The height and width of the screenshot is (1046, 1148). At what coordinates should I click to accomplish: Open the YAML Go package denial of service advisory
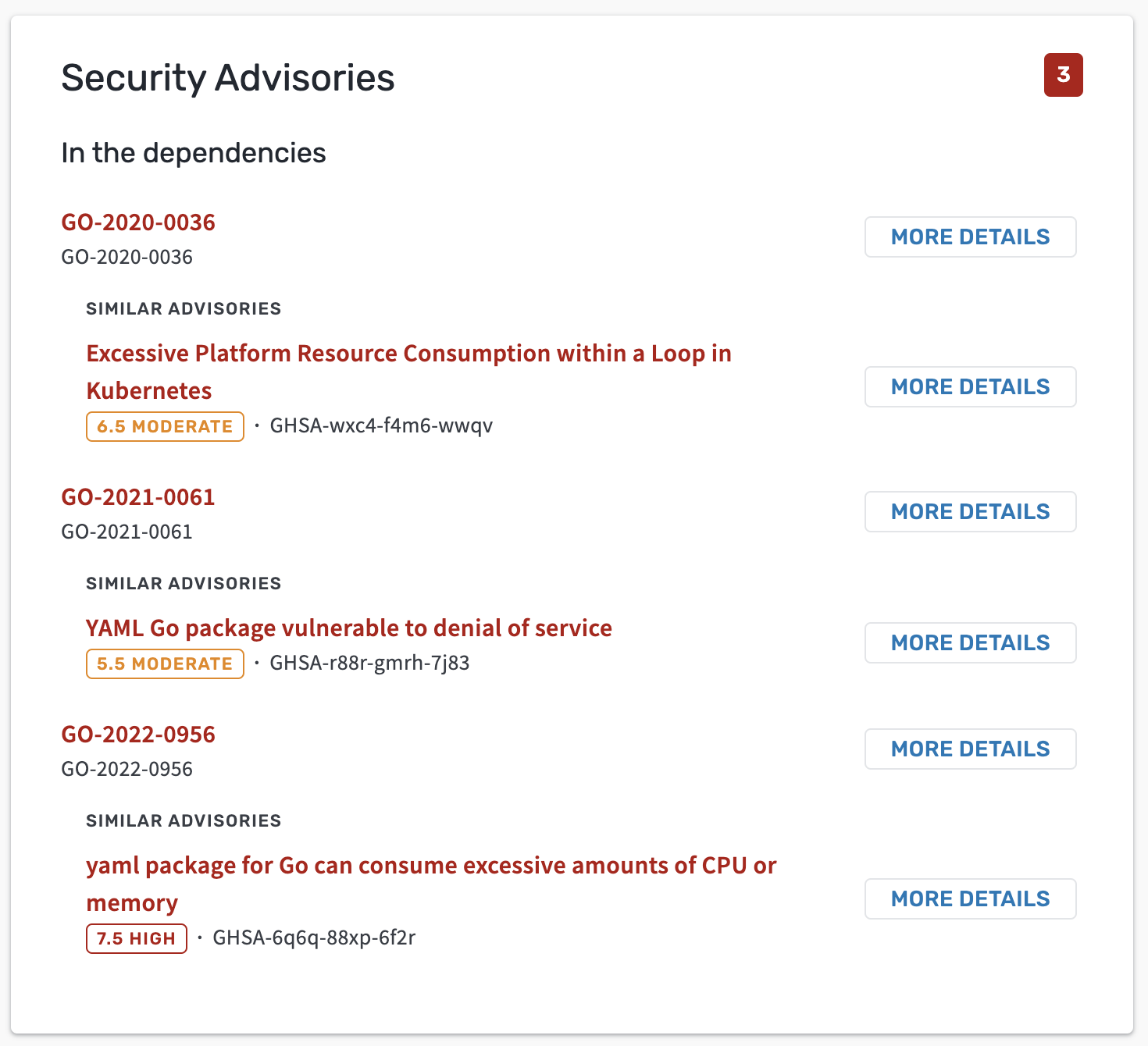pos(349,628)
